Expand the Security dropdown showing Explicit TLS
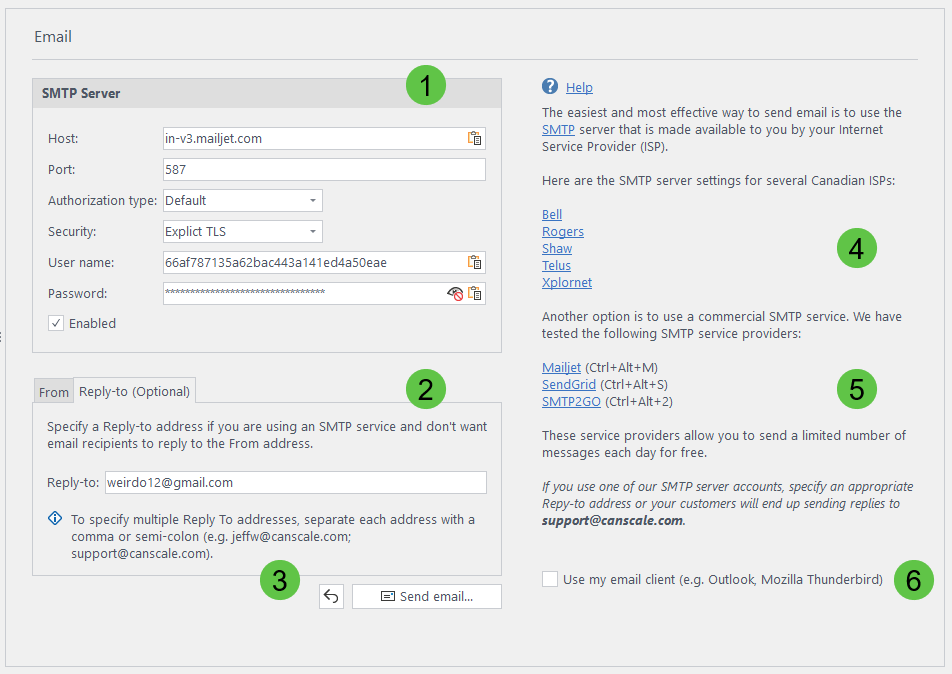952x674 pixels. point(243,232)
